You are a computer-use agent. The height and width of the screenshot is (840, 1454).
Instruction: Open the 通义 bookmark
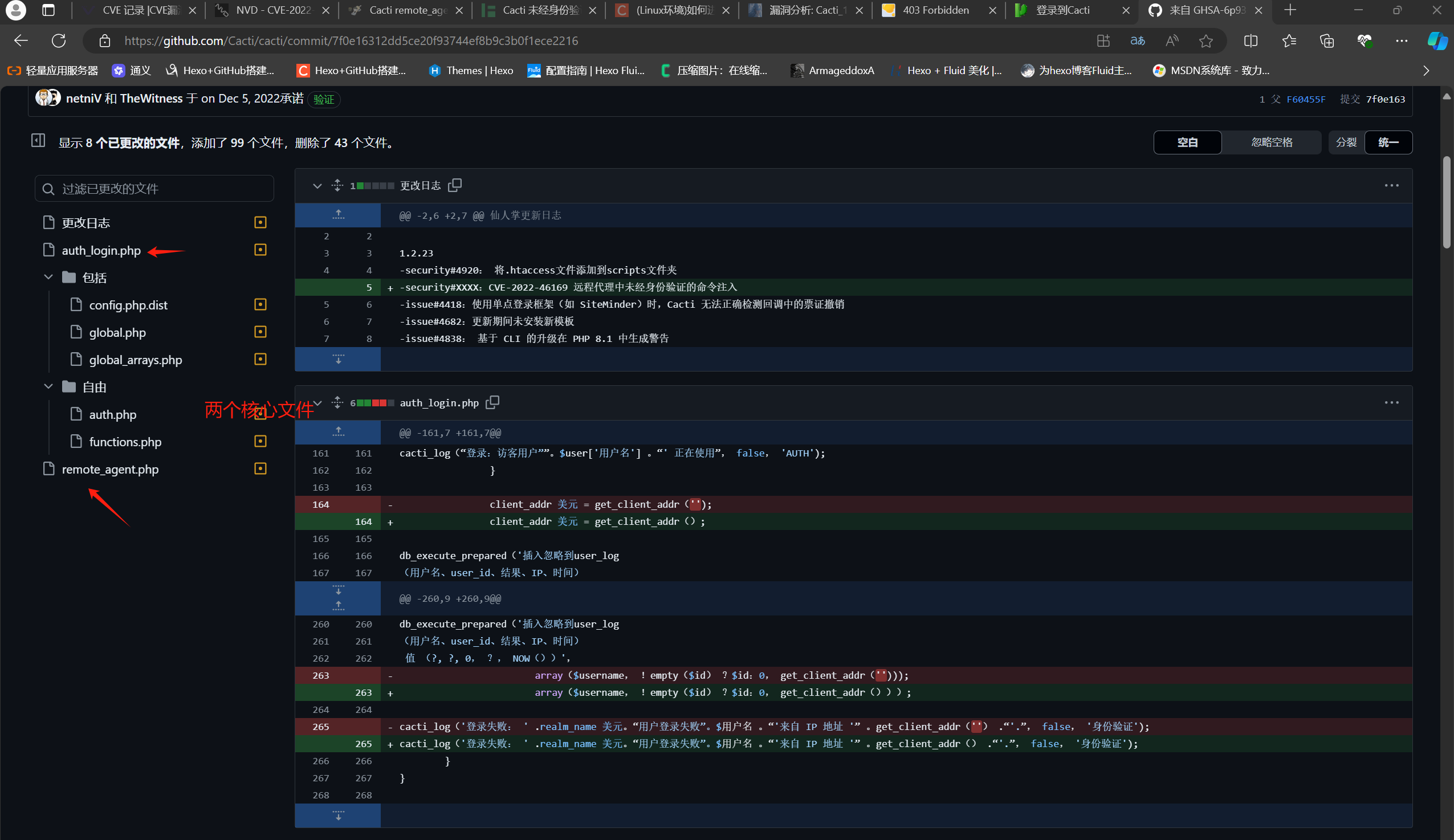[132, 71]
